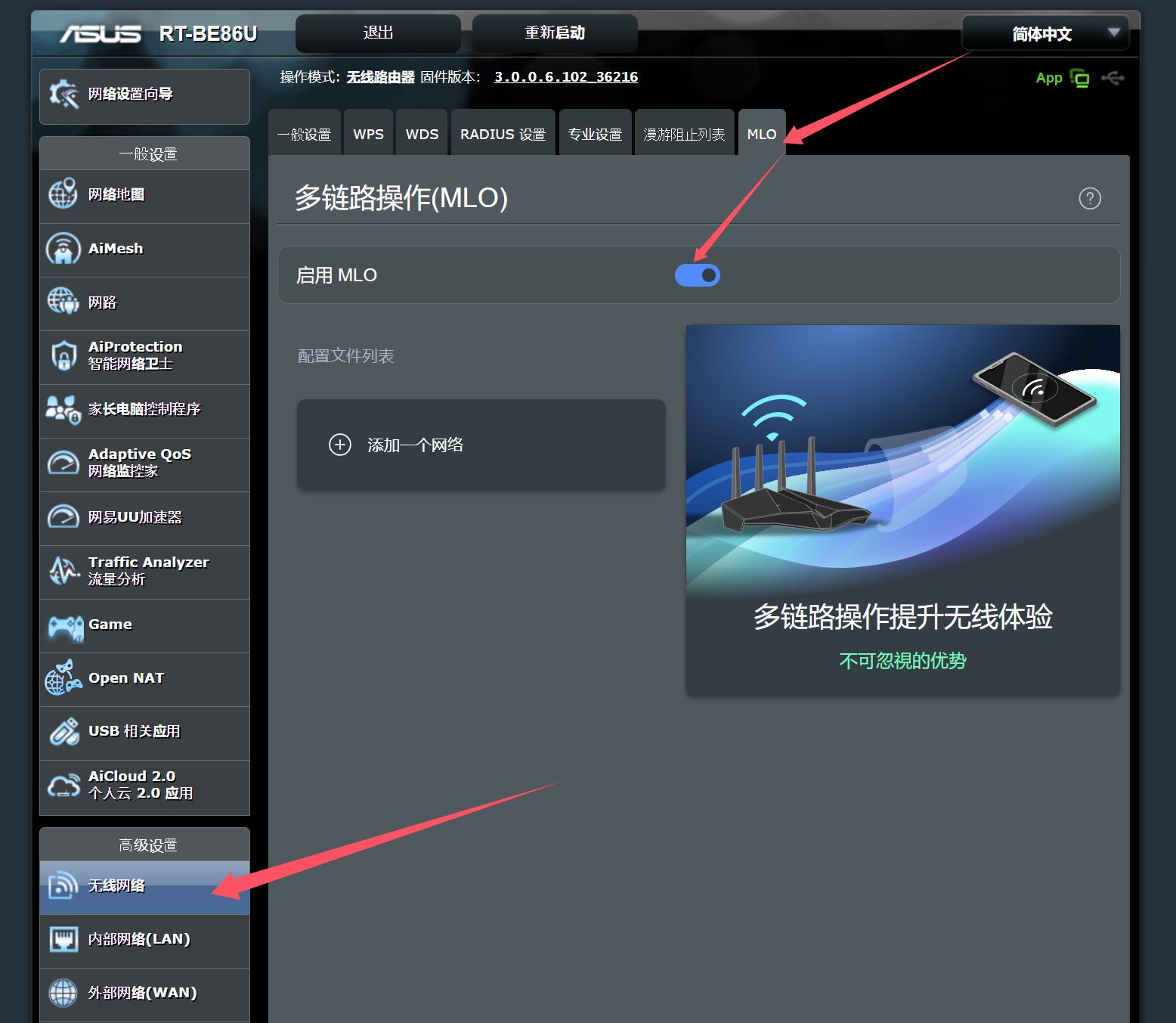Viewport: 1176px width, 1023px height.
Task: Click the 不可忽視的优势 link
Action: [902, 661]
